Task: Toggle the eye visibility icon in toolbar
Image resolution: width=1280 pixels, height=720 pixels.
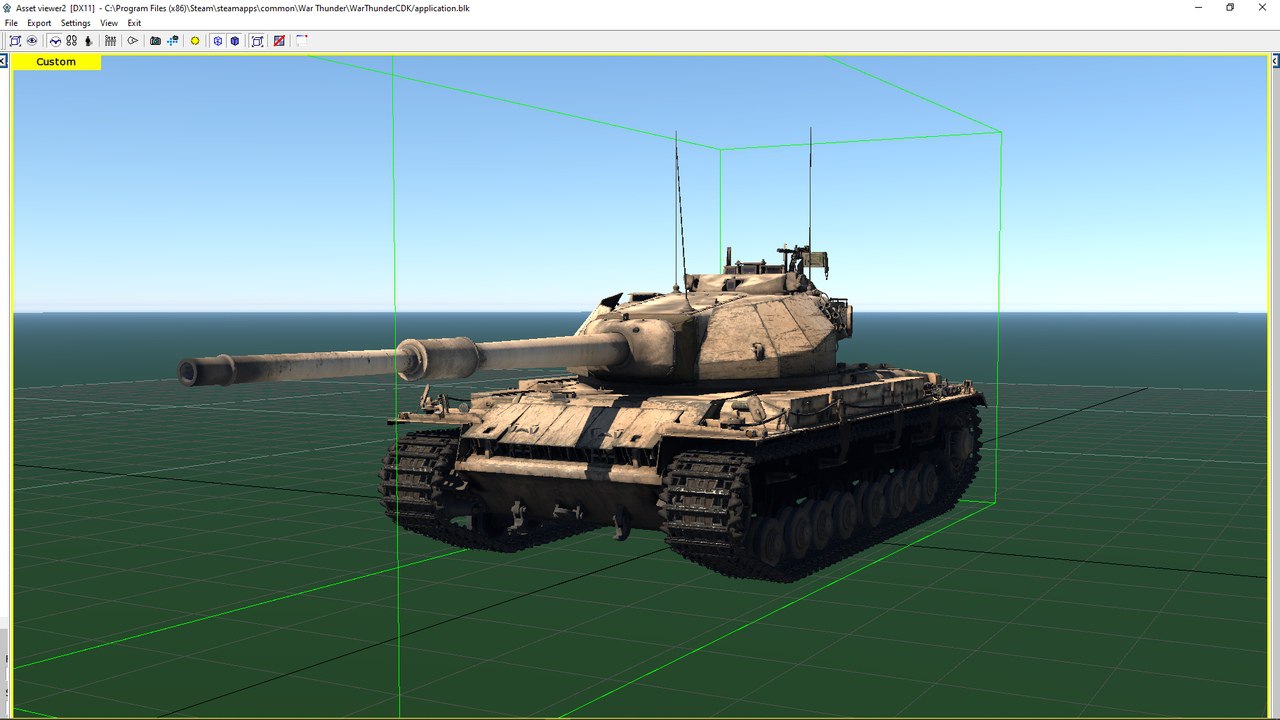Action: tap(32, 41)
